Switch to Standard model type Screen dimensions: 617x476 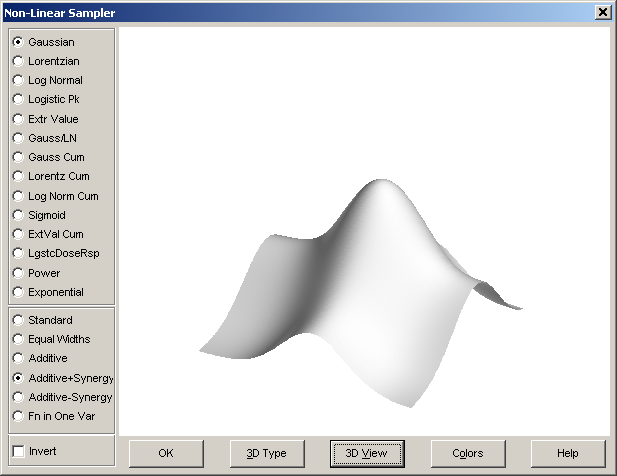(42, 320)
